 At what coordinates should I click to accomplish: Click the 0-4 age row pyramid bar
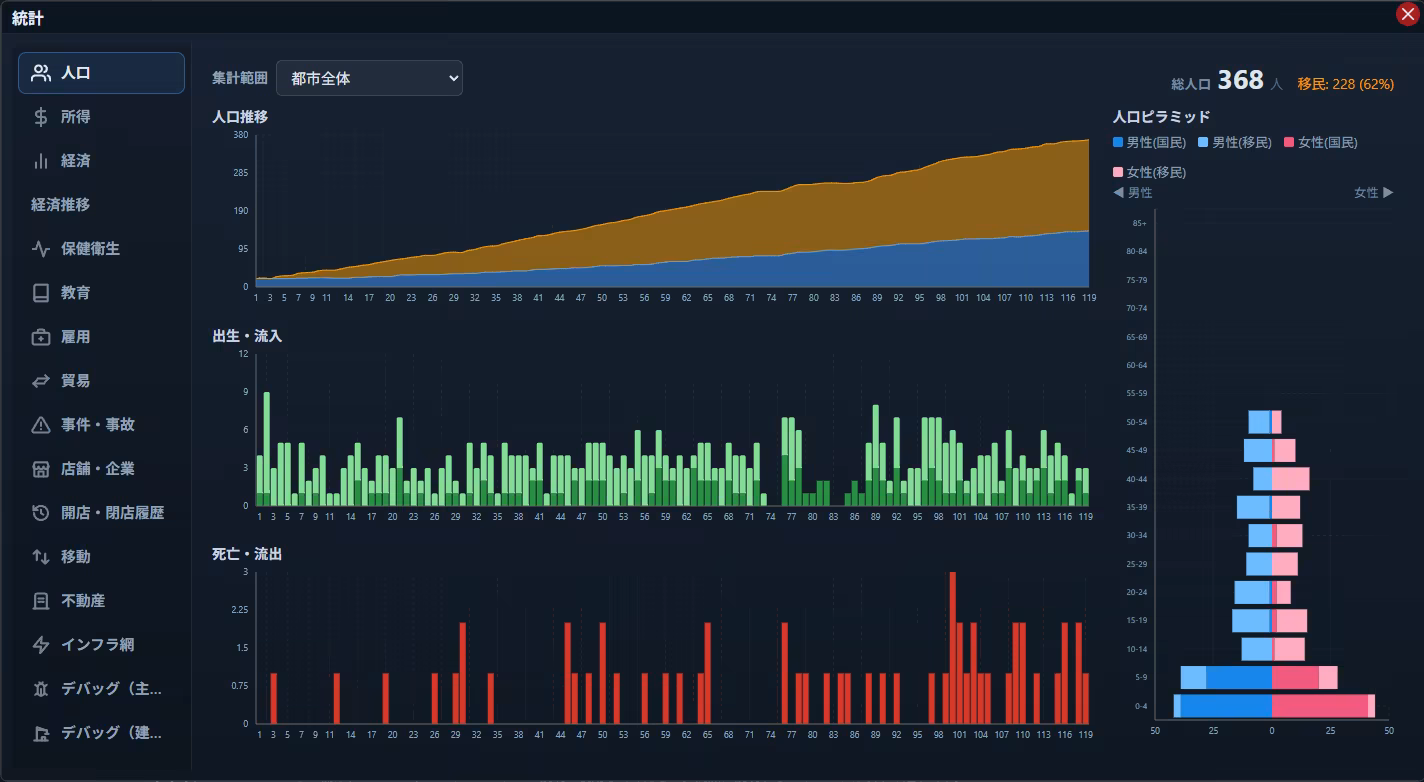(x=1274, y=706)
